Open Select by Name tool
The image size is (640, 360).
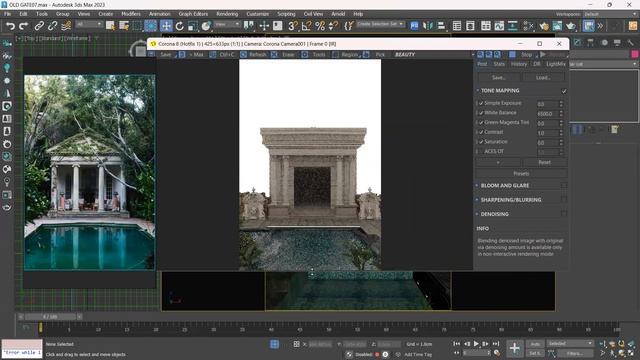124,26
